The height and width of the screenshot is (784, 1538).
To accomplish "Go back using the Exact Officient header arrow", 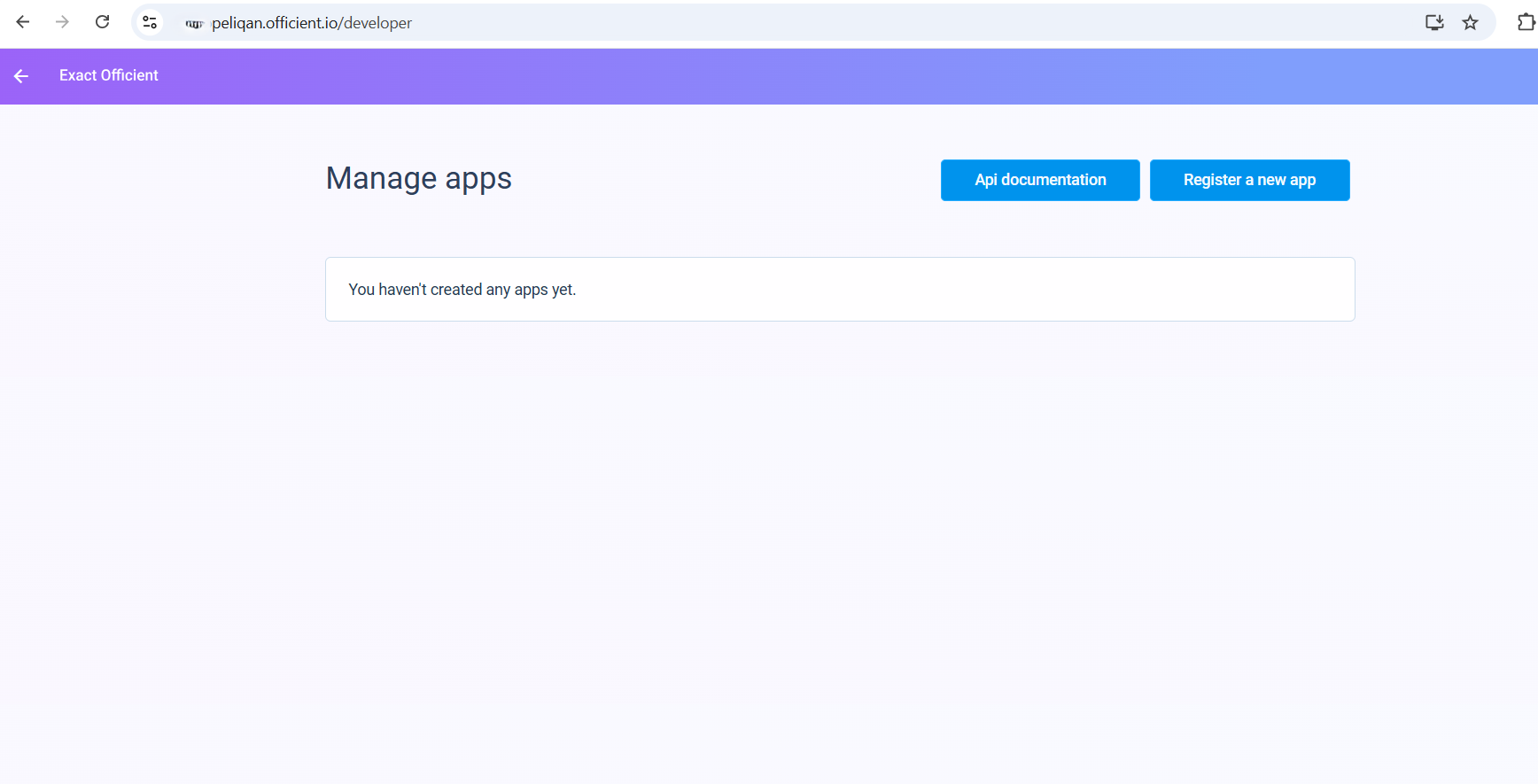I will [x=21, y=76].
